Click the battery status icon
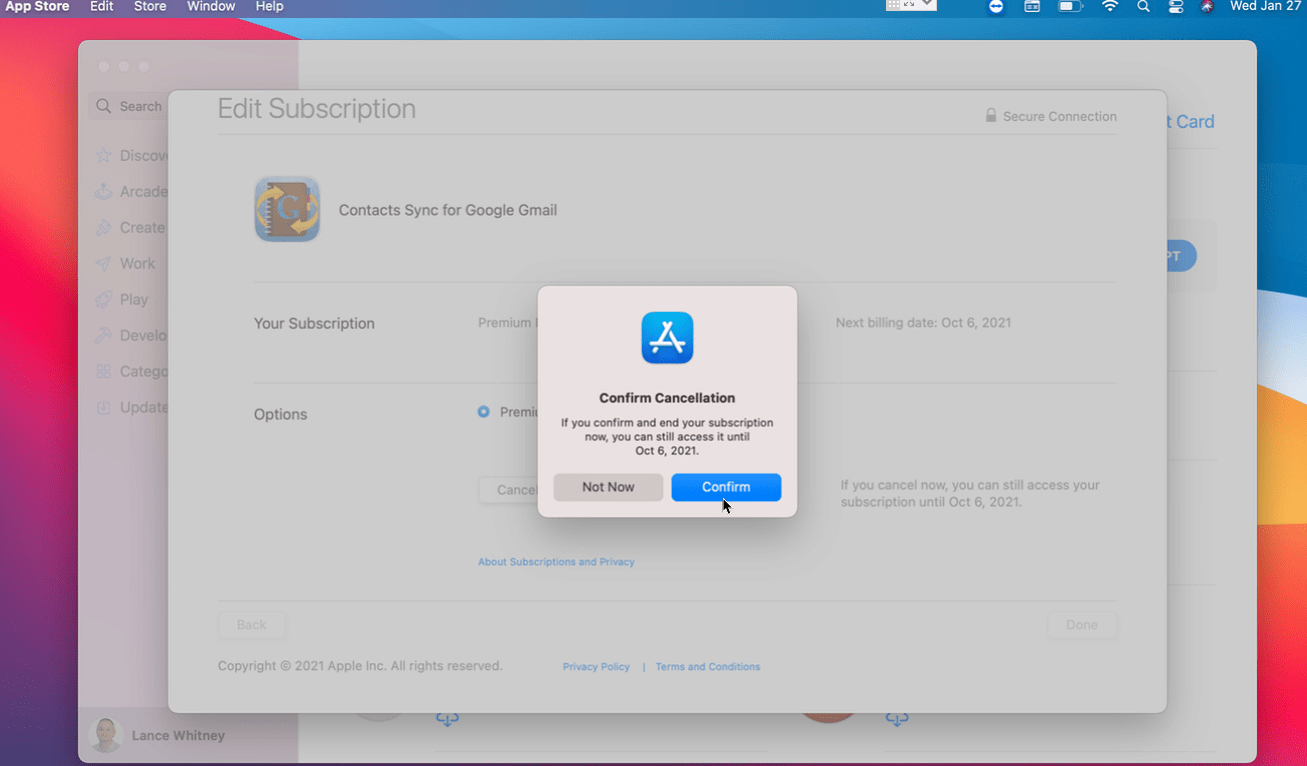 [1071, 7]
